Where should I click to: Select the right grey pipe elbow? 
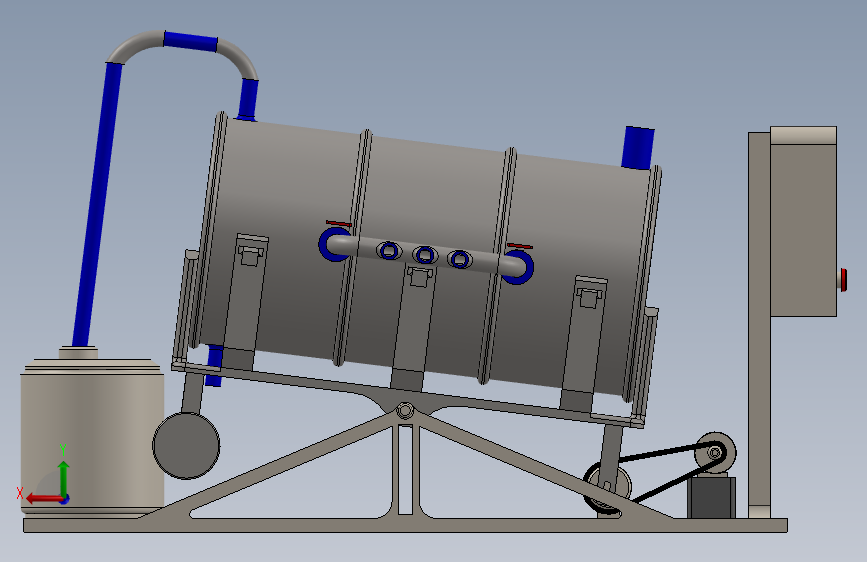pos(238,58)
